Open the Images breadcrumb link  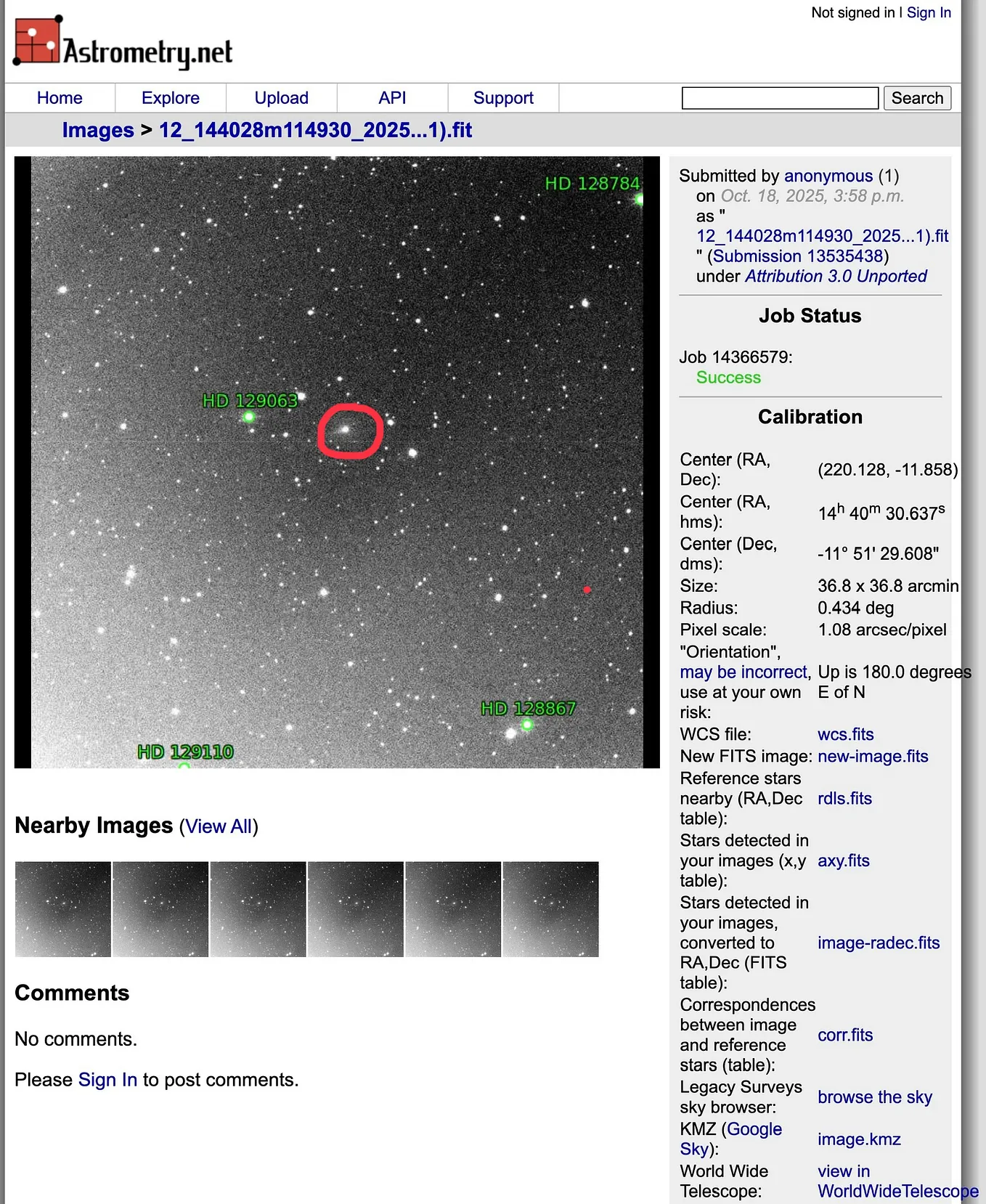coord(98,130)
